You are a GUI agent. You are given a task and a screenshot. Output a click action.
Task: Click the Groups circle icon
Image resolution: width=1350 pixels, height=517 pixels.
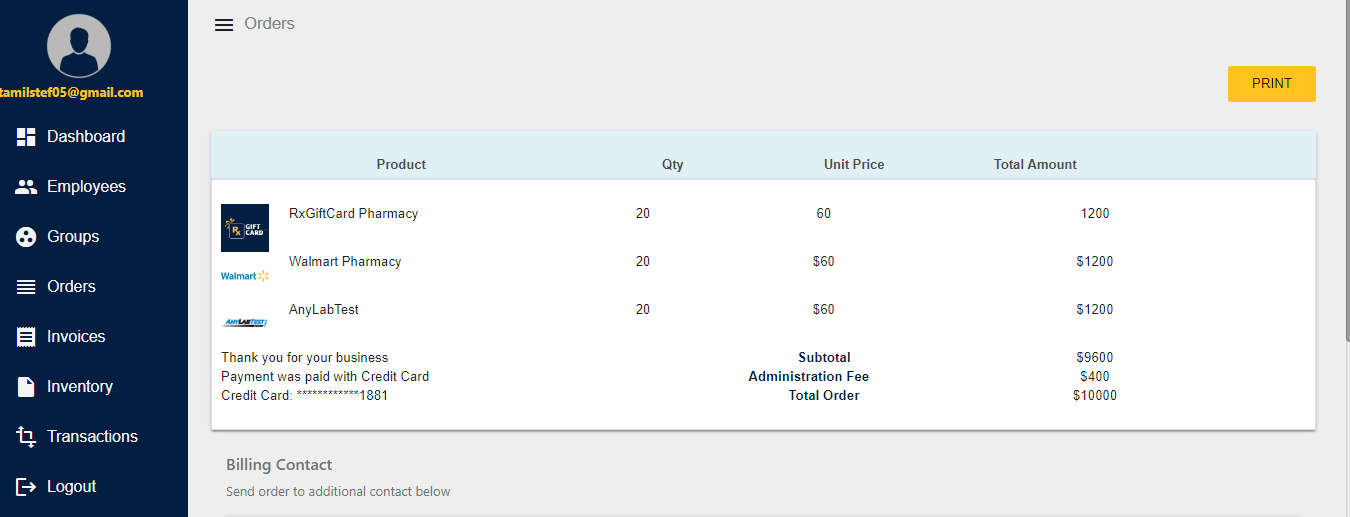(26, 237)
